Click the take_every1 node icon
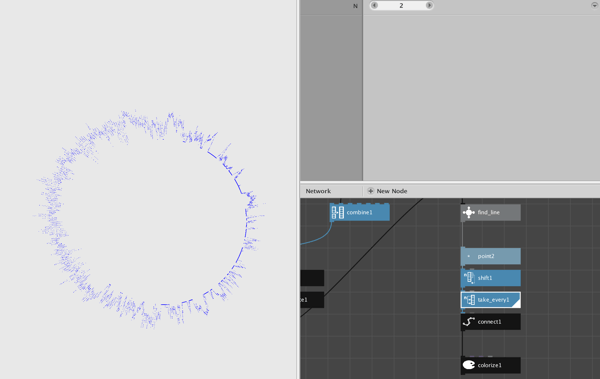The image size is (600, 379). pos(469,300)
